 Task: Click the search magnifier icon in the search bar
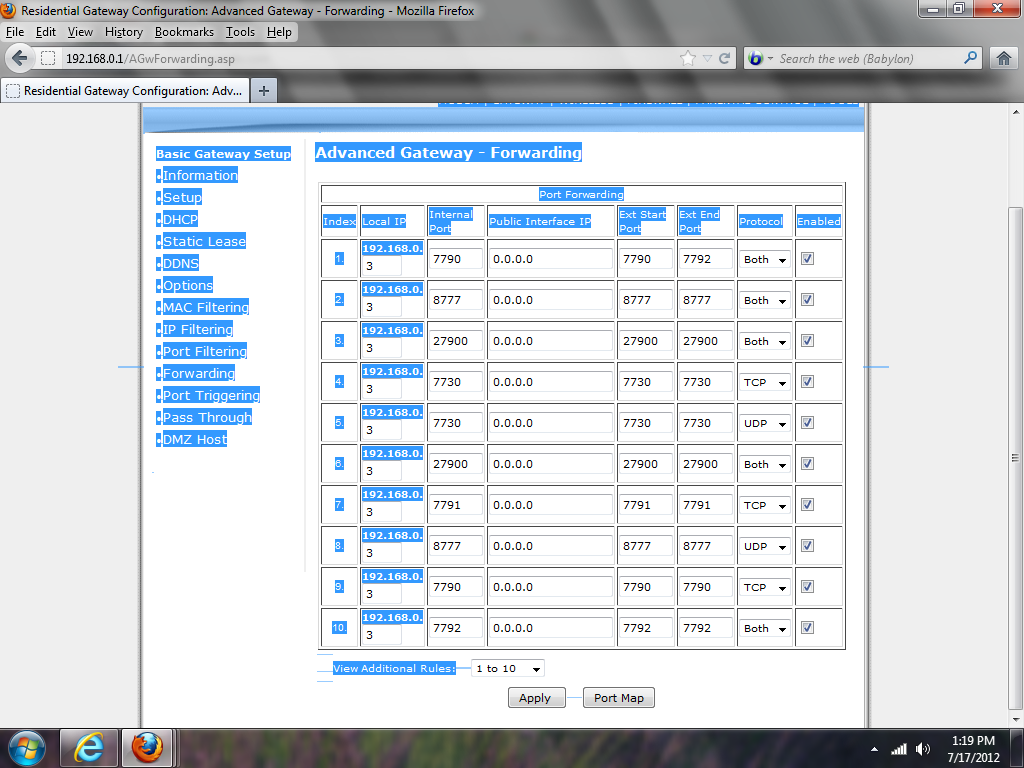(x=970, y=58)
